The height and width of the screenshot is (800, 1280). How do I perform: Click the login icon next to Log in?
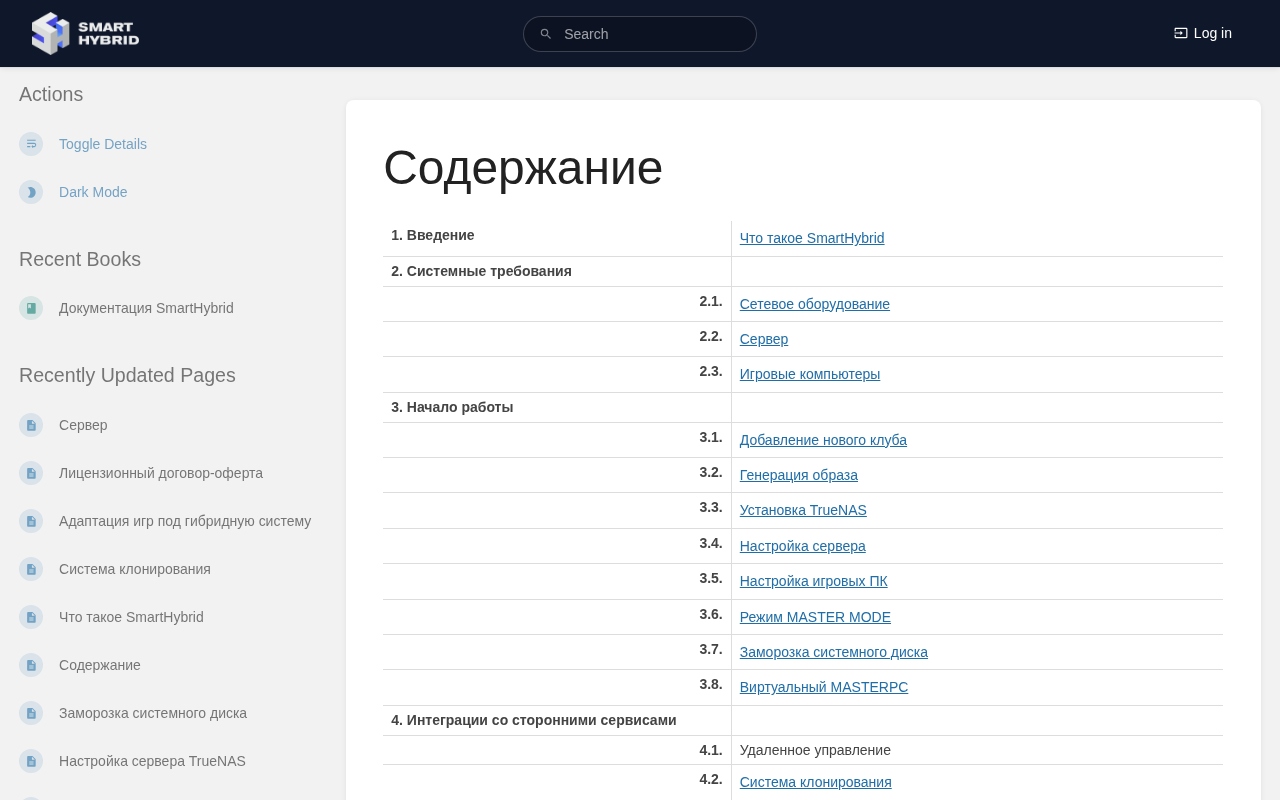[1181, 33]
